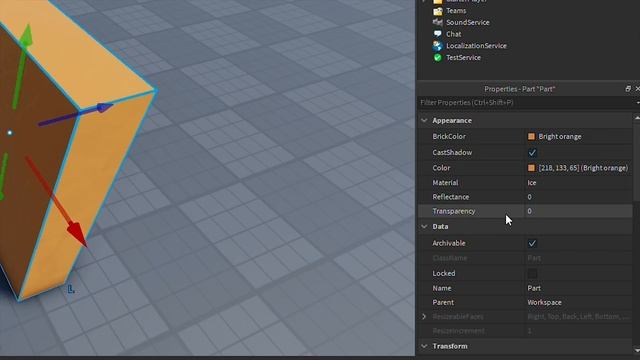Click the LocalizationService globe icon
This screenshot has height=360, width=640.
438,46
